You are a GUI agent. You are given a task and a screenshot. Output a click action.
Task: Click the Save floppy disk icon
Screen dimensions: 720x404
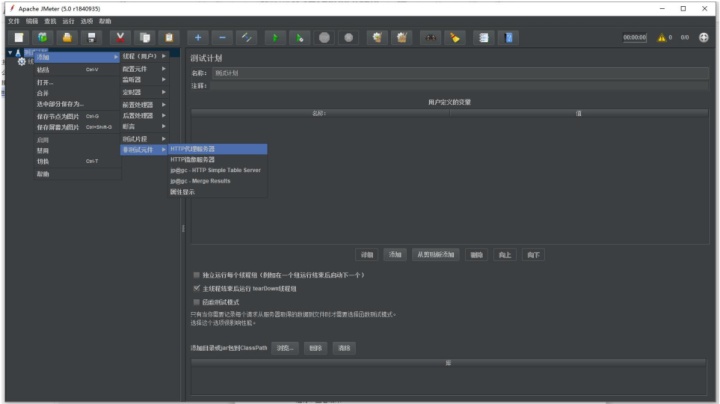click(91, 38)
